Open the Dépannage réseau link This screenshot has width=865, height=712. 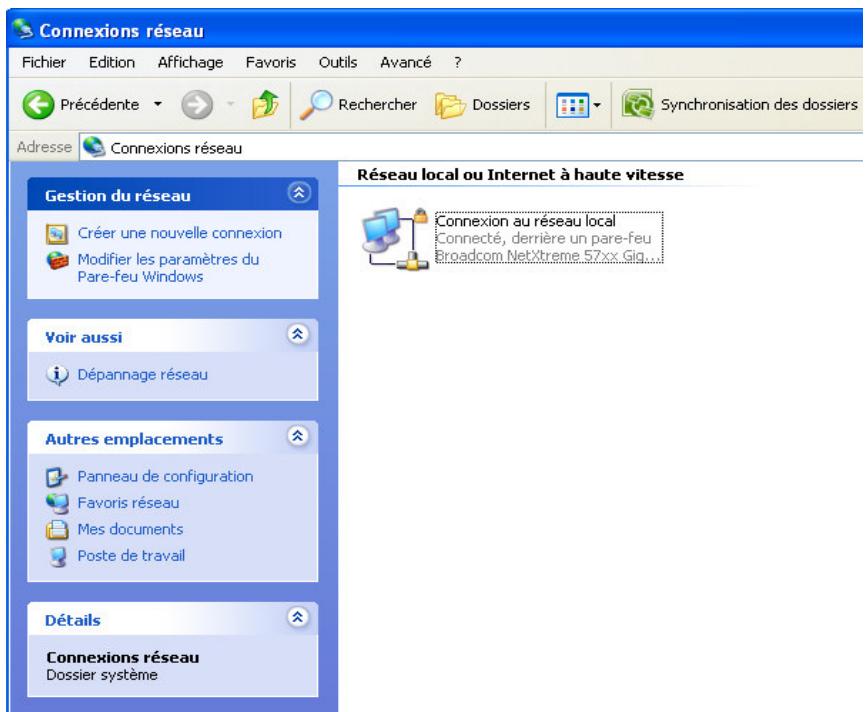point(142,375)
